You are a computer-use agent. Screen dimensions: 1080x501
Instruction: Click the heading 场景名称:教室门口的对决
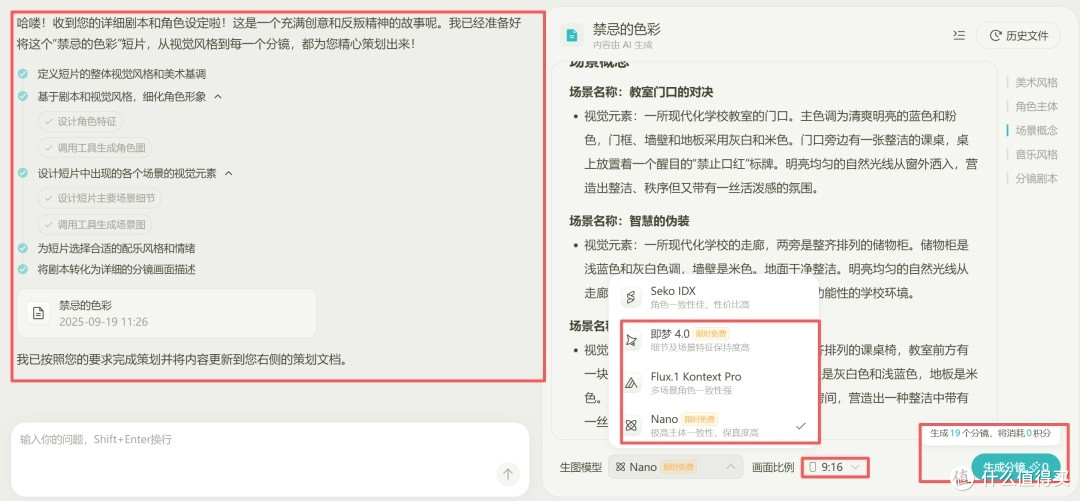tap(641, 92)
